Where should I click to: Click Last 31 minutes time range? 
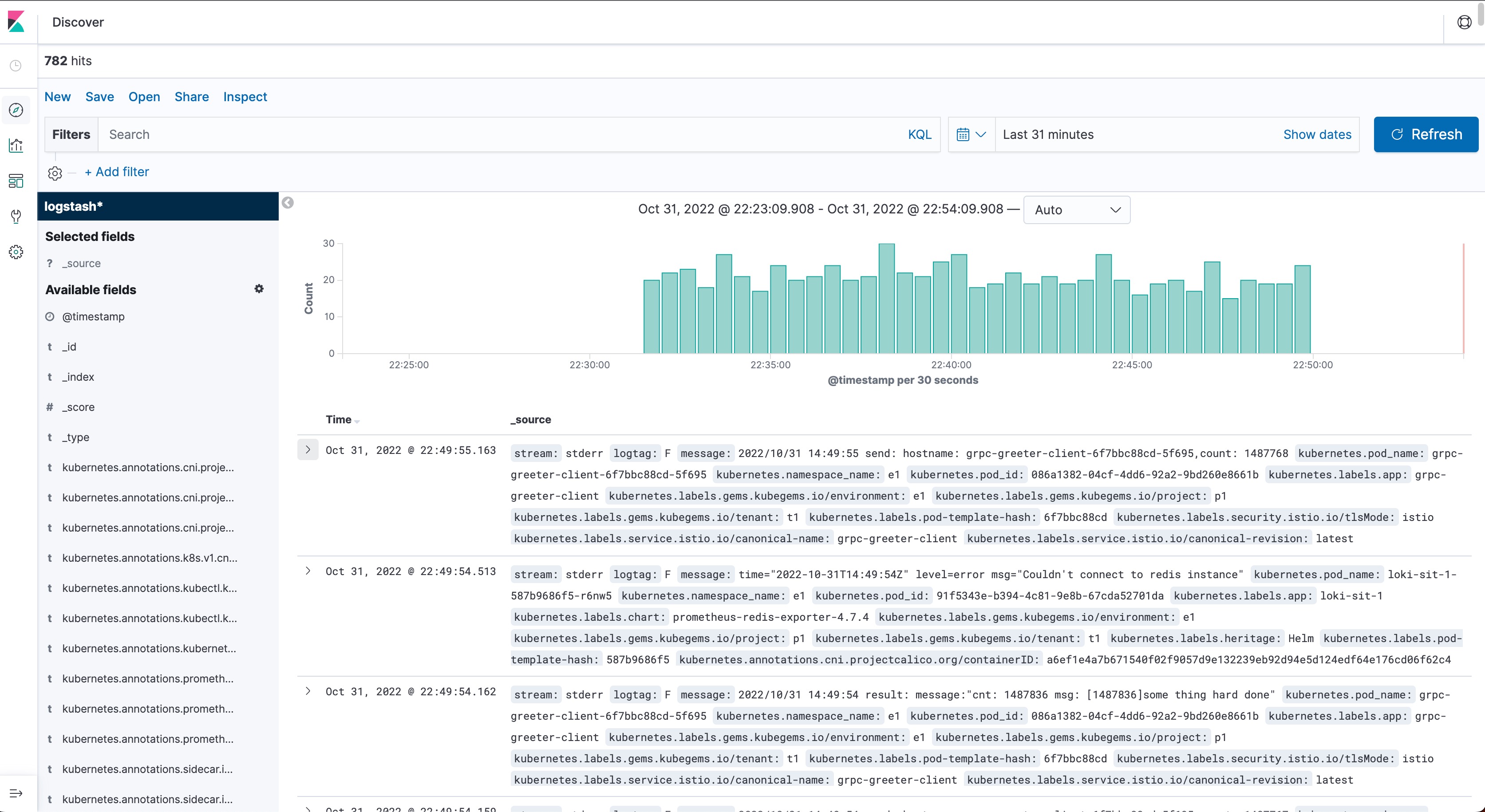coord(1047,135)
